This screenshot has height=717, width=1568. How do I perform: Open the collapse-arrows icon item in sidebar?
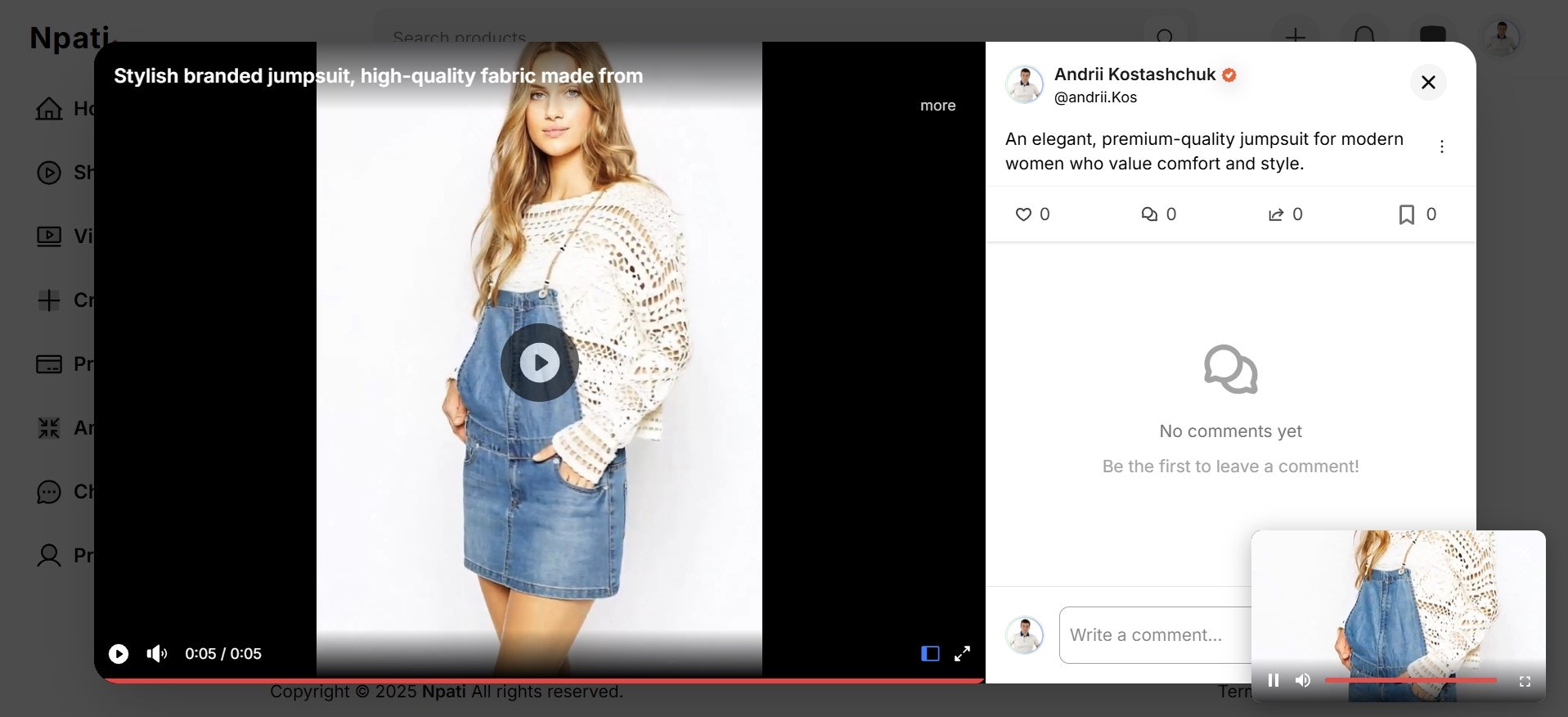49,428
